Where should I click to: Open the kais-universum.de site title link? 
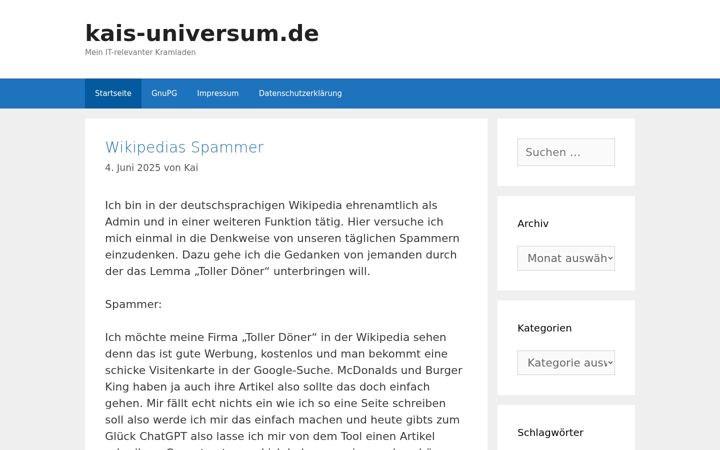[202, 34]
